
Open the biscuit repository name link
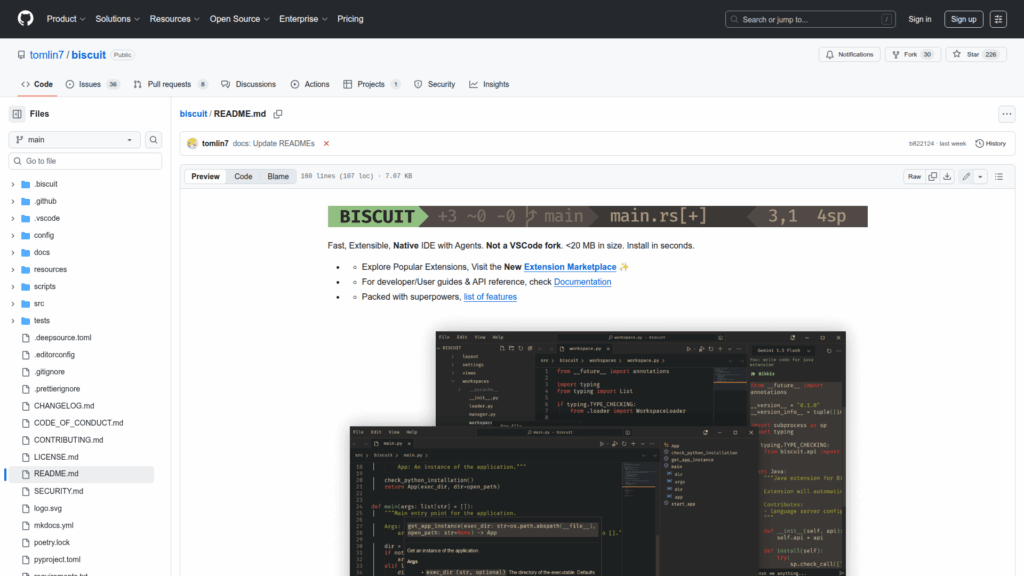[89, 55]
